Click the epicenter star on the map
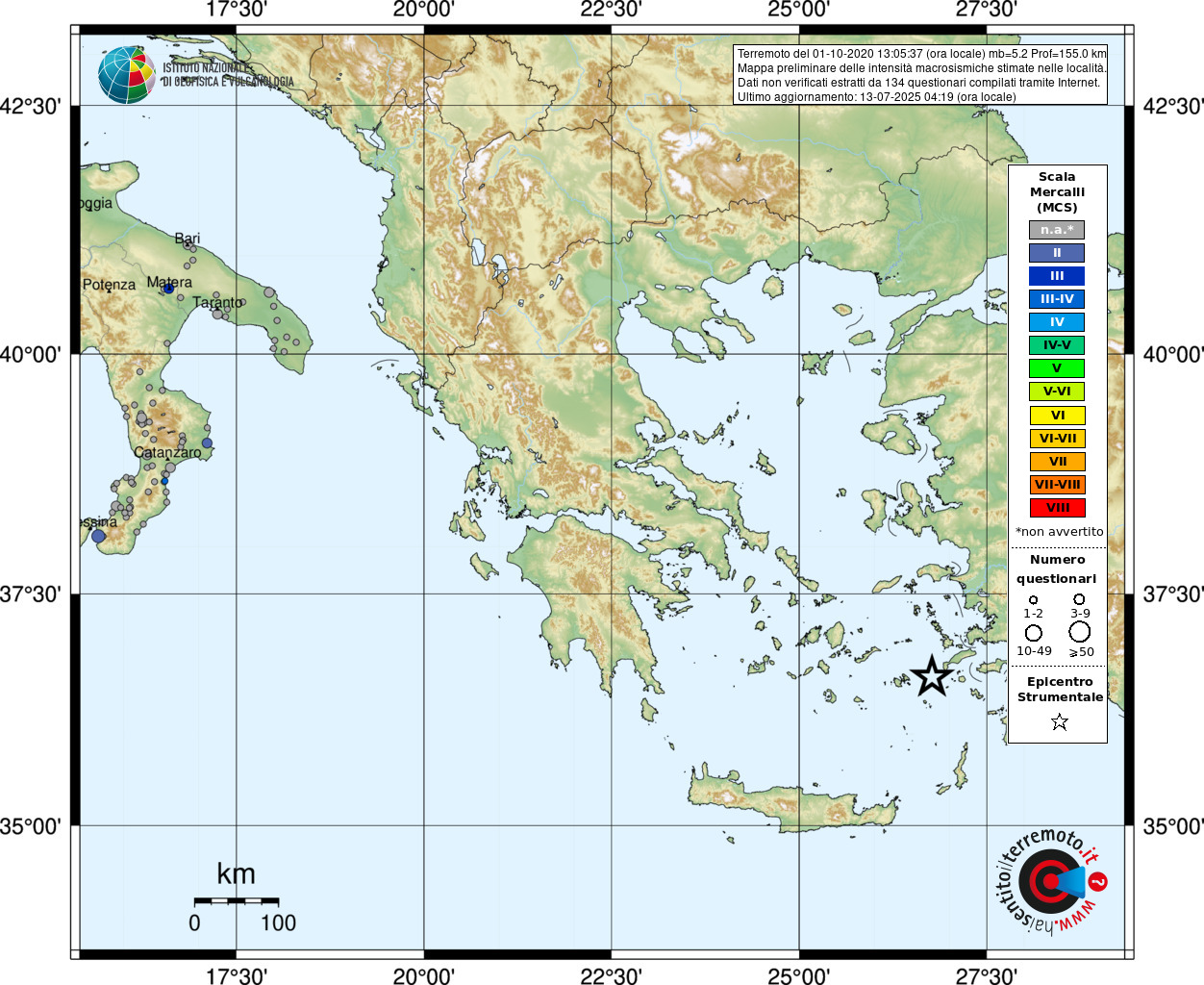Viewport: 1204px width, 985px height. click(x=931, y=676)
